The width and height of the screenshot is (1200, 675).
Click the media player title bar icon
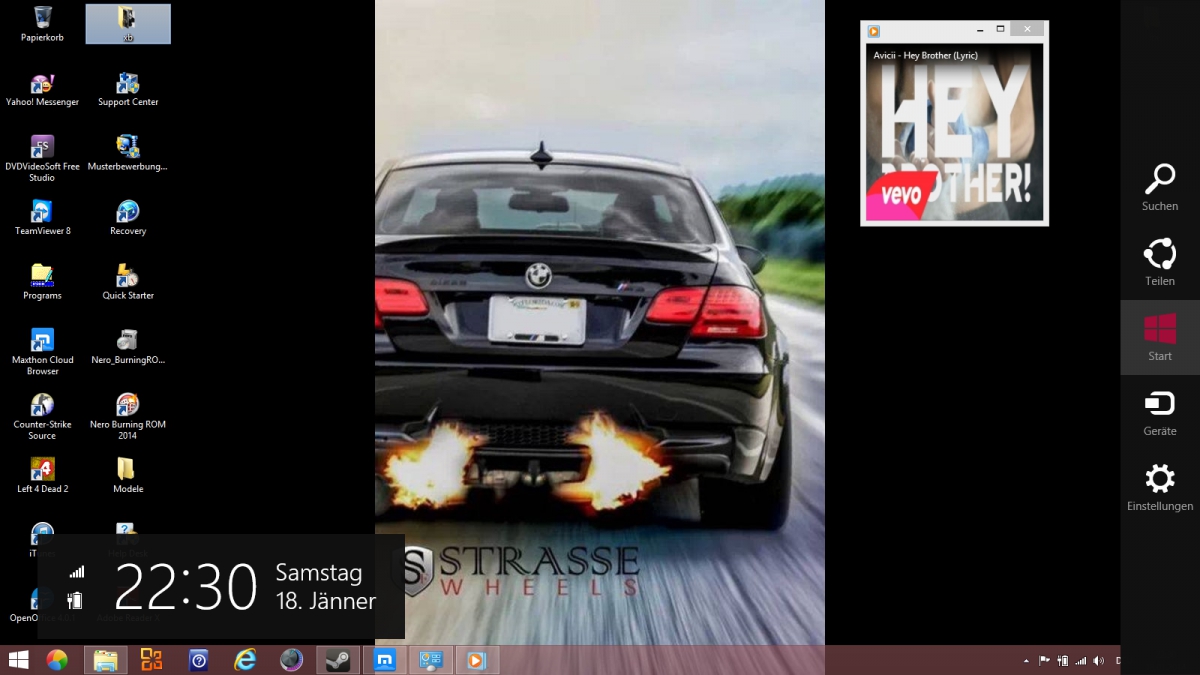tap(874, 31)
